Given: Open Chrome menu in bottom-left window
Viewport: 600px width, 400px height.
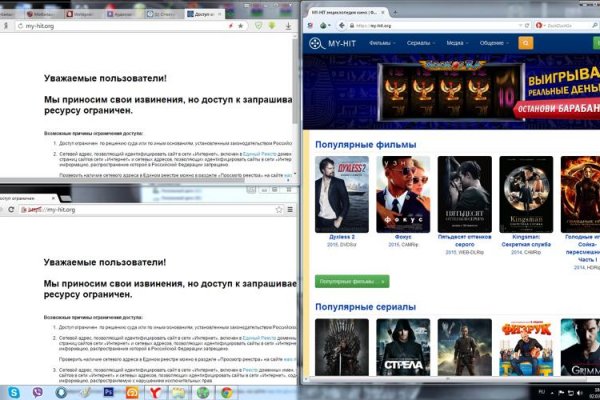Looking at the screenshot, I should (291, 211).
